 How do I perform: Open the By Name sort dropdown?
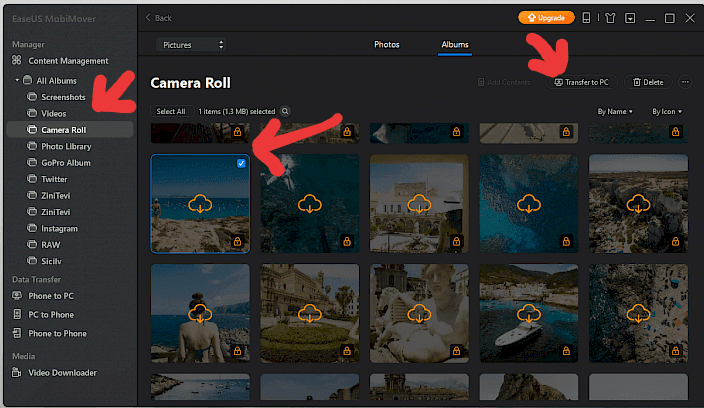click(x=615, y=111)
